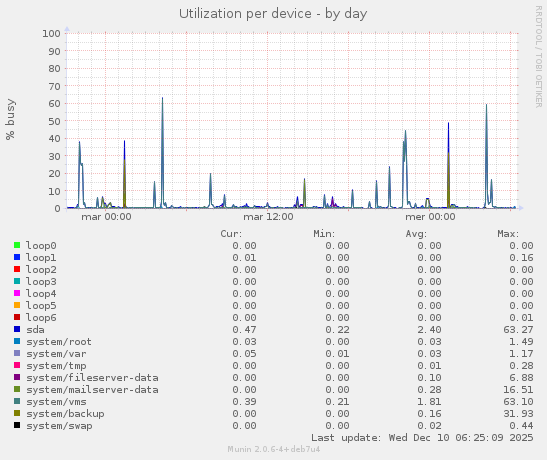Click system/swap max value 0.44
This screenshot has width=547, height=460.
coord(521,426)
